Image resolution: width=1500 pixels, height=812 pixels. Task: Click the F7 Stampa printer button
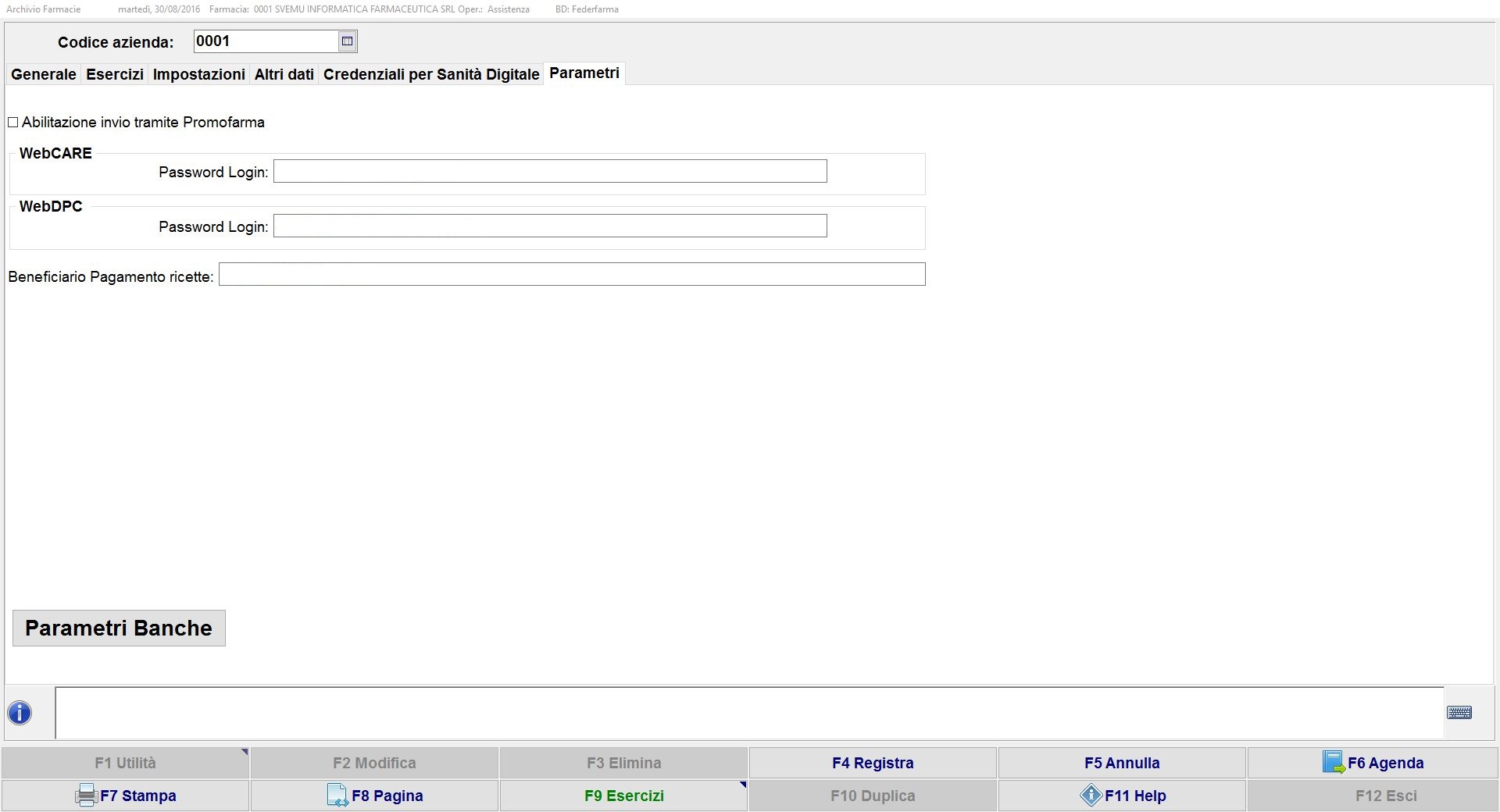click(126, 796)
